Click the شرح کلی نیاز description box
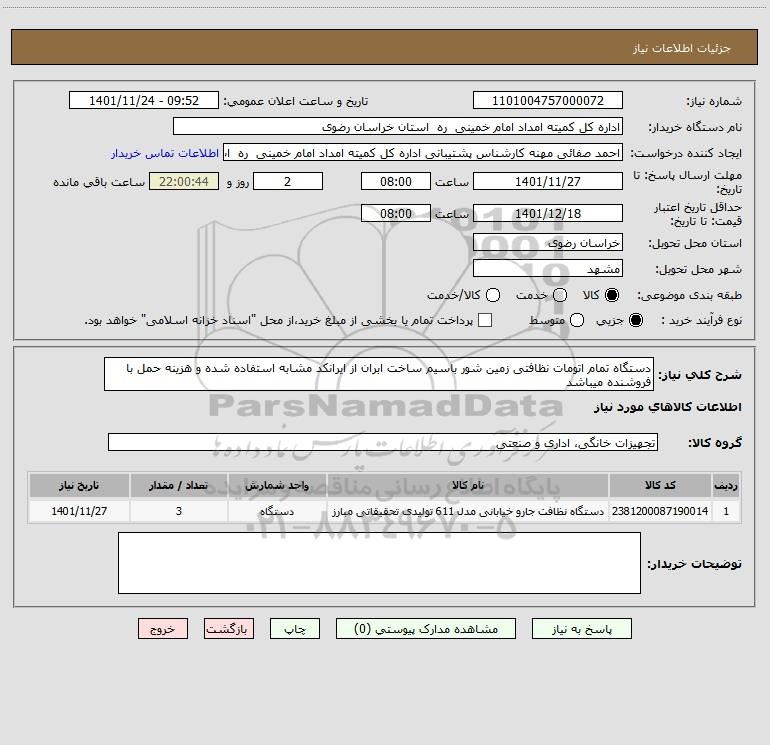 [379, 374]
